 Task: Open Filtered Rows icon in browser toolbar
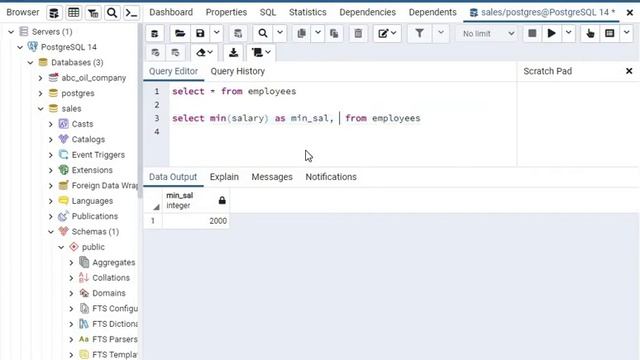(x=93, y=13)
